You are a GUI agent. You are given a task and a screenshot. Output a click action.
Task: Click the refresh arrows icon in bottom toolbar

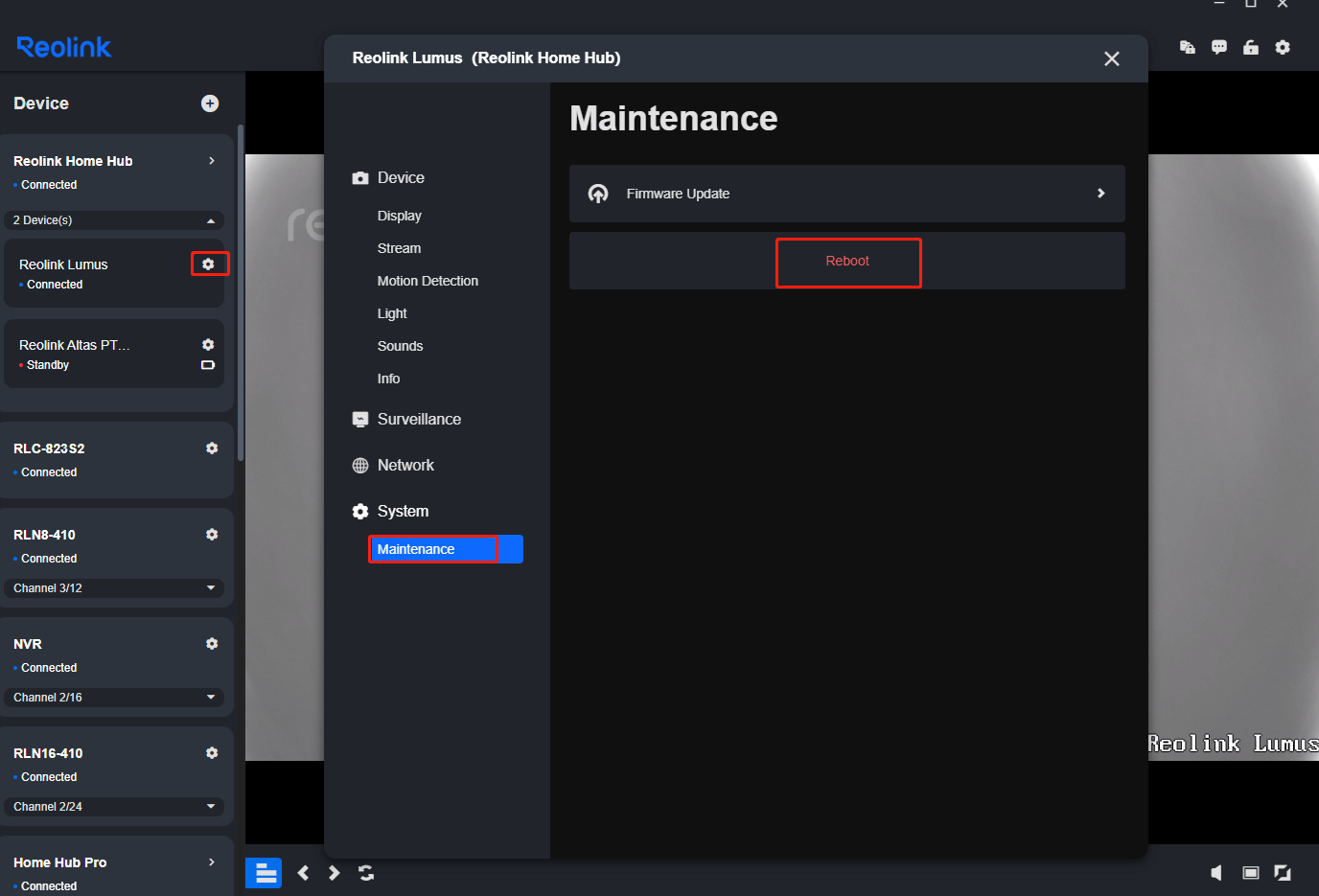(366, 873)
